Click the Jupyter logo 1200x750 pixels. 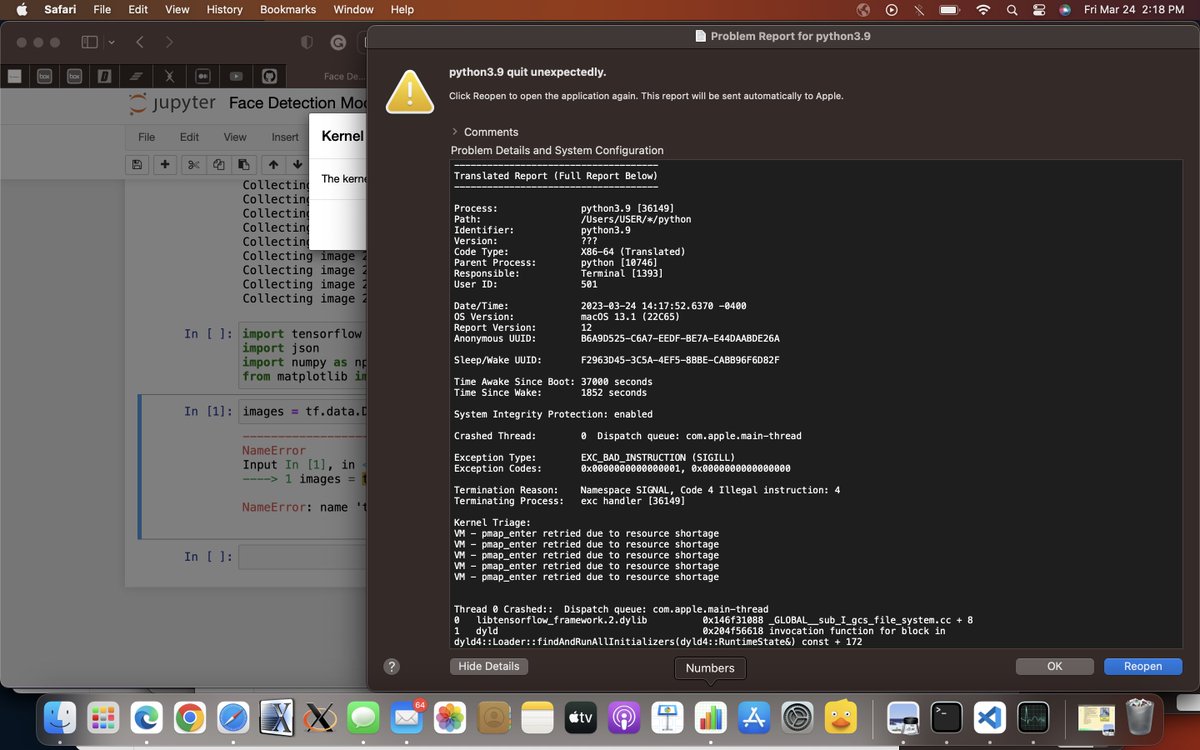(172, 104)
